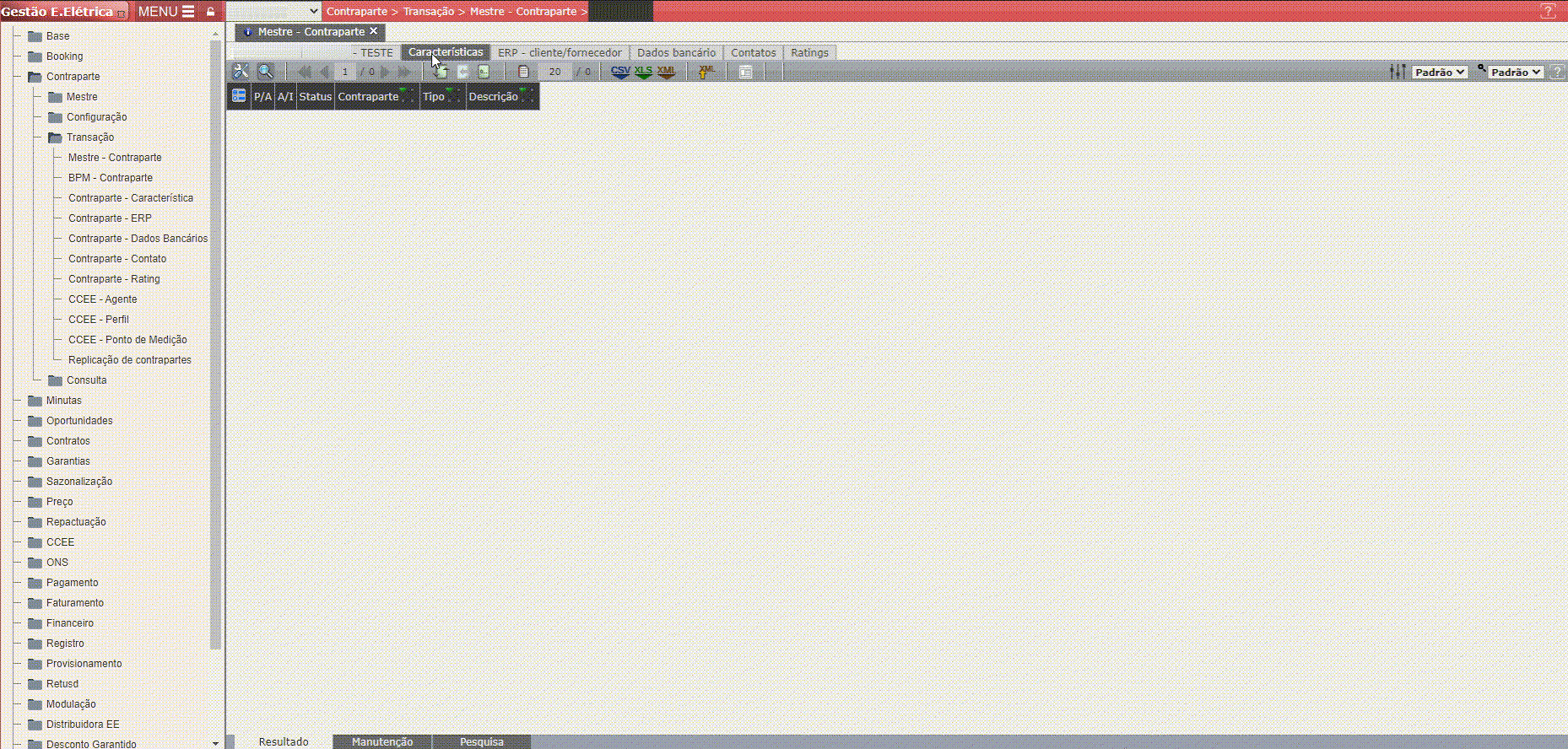Open the Pesquisa bottom tab

481,742
